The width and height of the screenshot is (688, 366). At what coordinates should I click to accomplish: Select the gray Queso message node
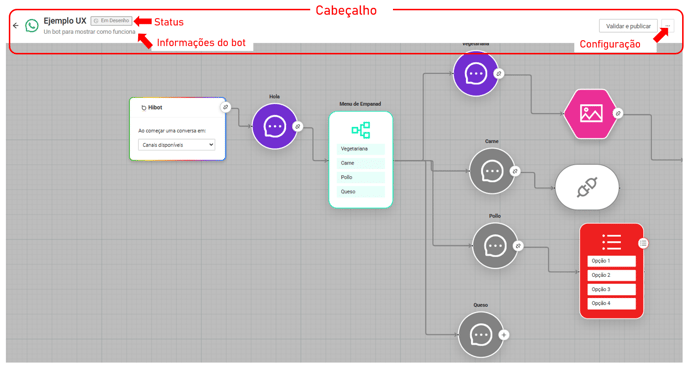click(x=481, y=335)
